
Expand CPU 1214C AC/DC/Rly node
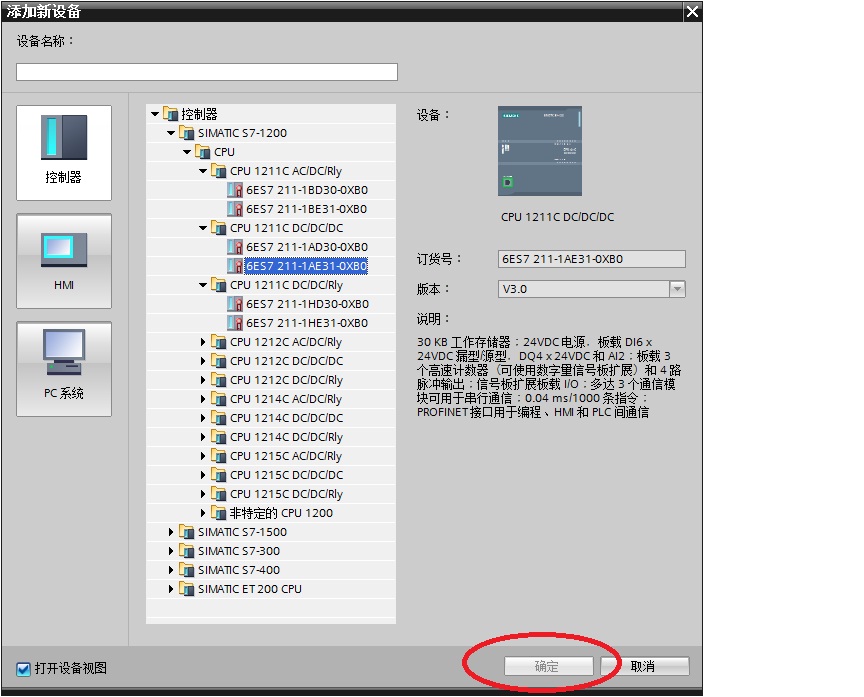tap(203, 399)
